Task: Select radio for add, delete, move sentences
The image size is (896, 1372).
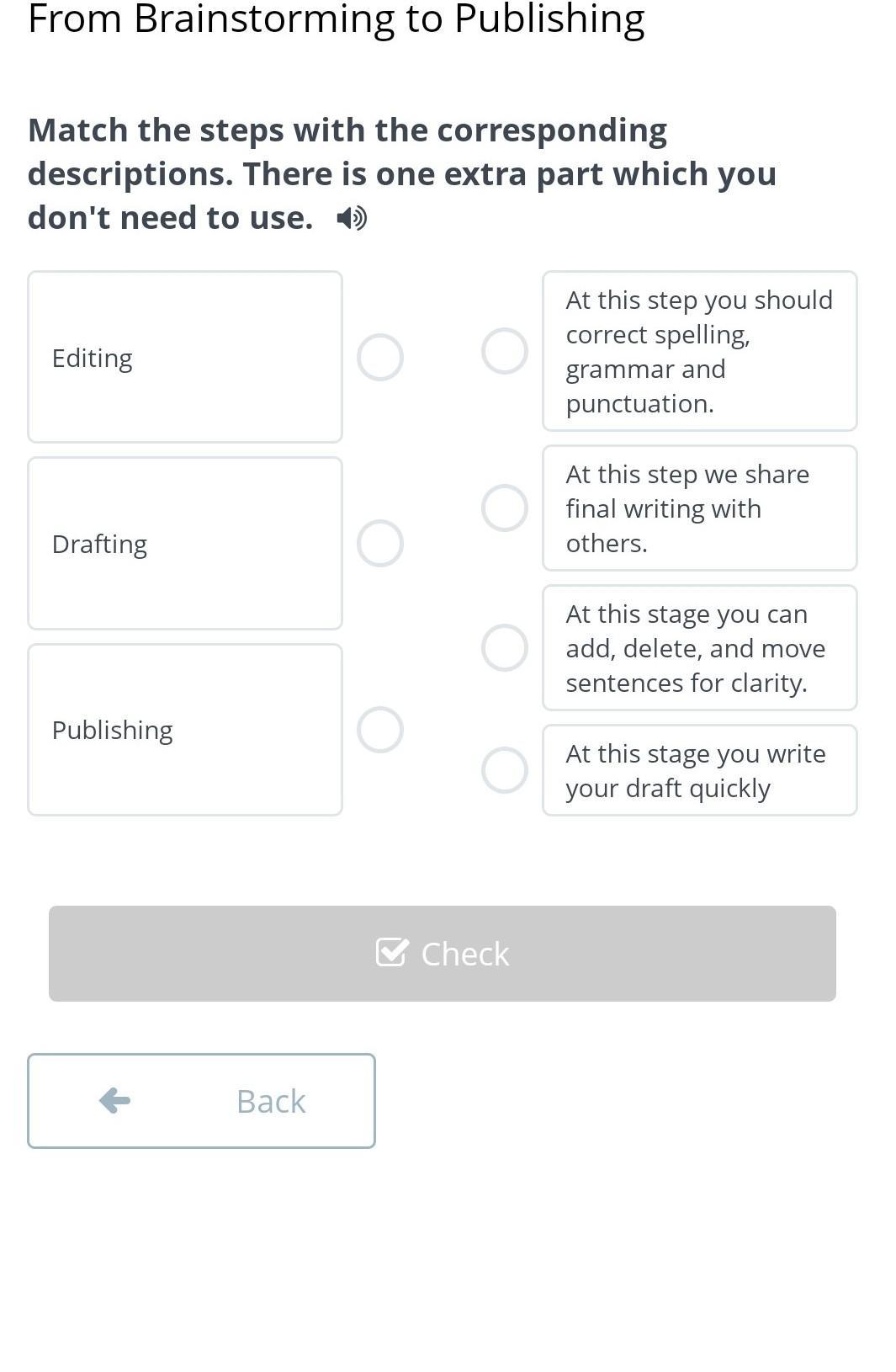Action: click(505, 648)
